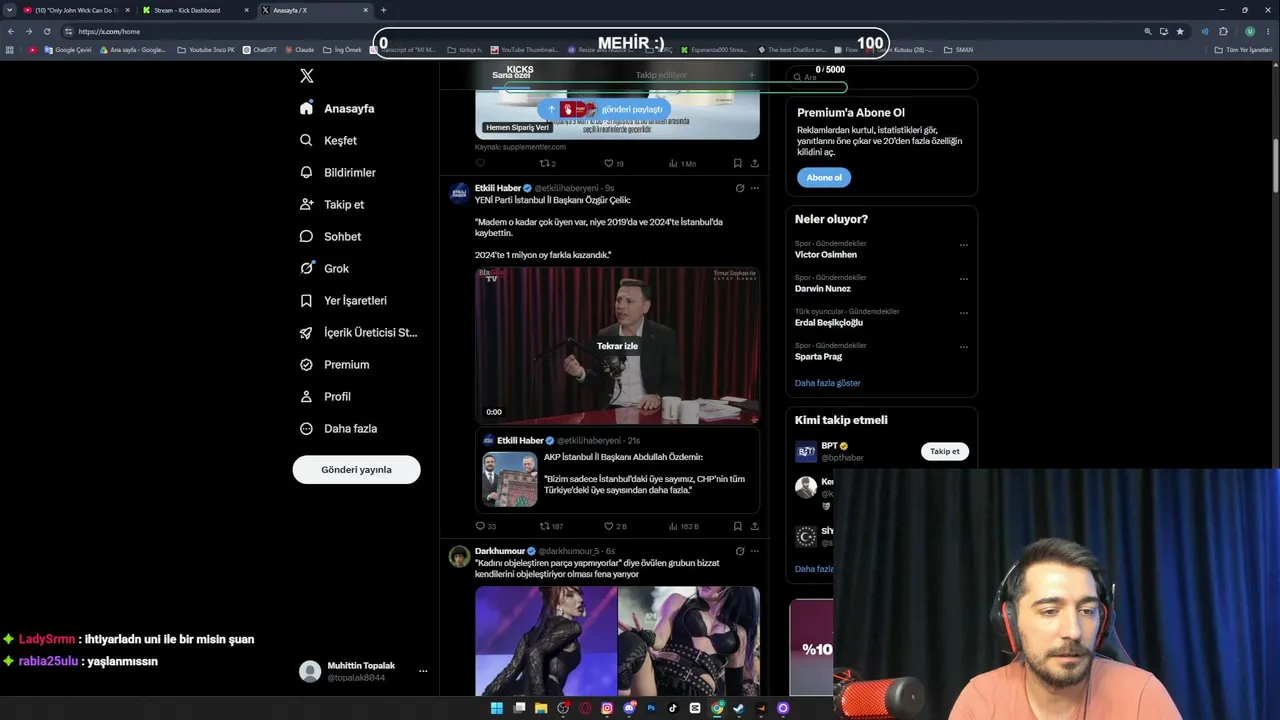The width and height of the screenshot is (1280, 720).
Task: Click Daha fazla göster under trends
Action: point(827,383)
